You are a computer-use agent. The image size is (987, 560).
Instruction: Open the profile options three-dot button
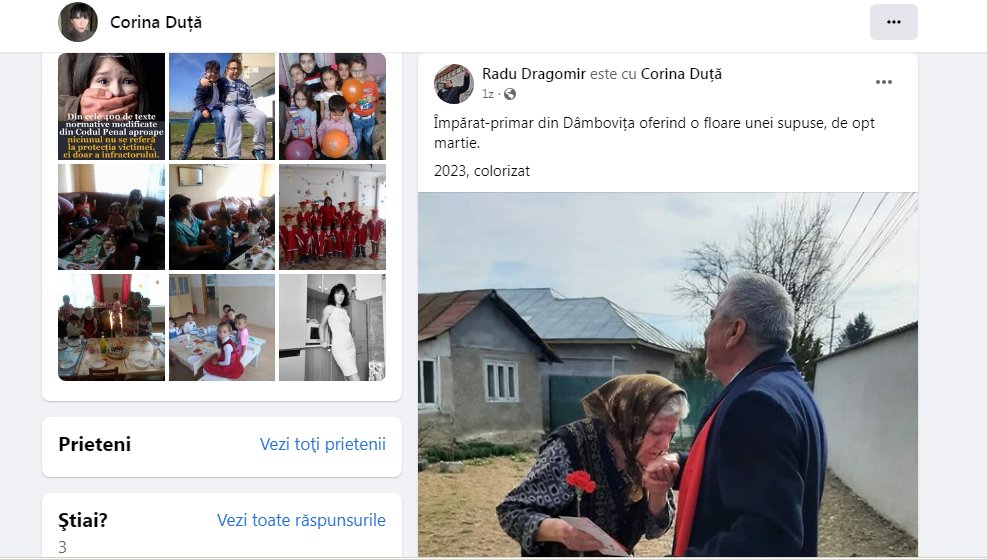point(893,22)
